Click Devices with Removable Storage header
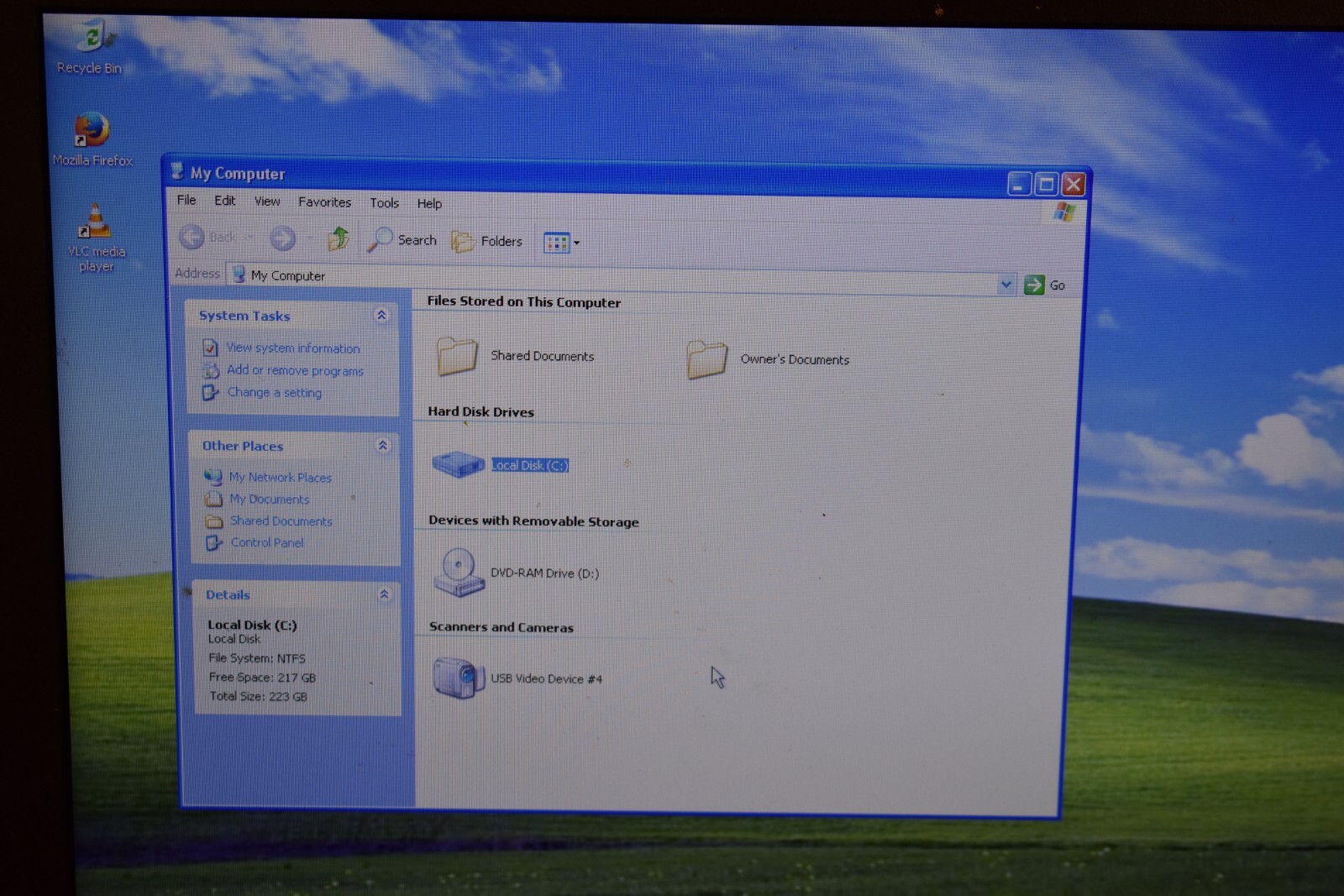1344x896 pixels. [x=533, y=521]
